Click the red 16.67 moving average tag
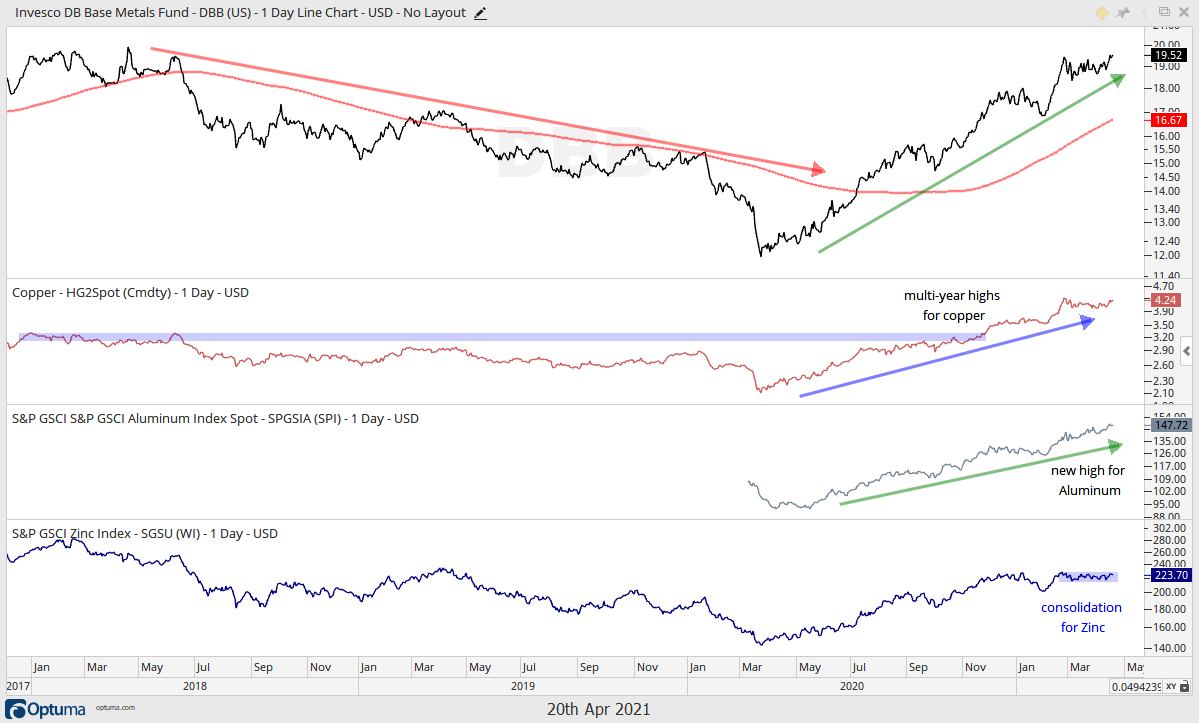The width and height of the screenshot is (1199, 723). click(1168, 120)
